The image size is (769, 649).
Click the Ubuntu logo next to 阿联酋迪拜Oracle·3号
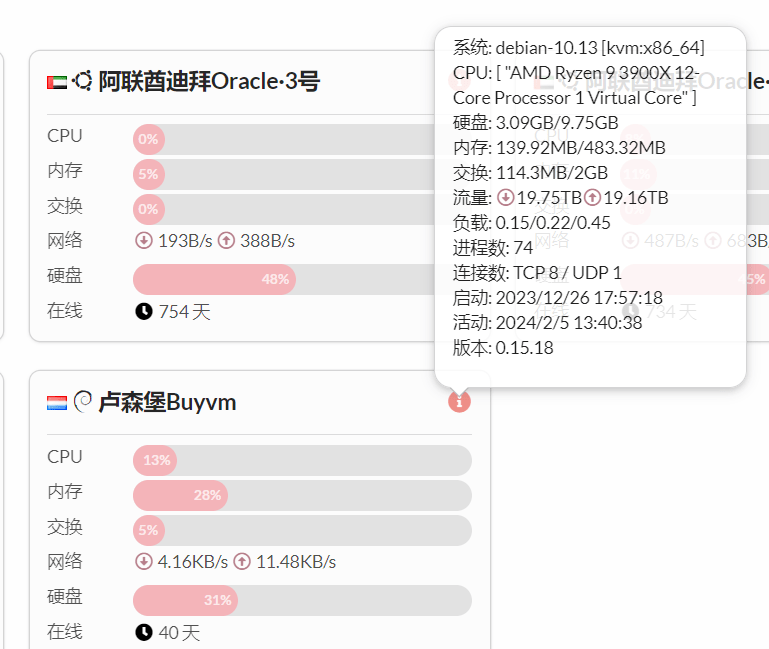click(x=83, y=81)
